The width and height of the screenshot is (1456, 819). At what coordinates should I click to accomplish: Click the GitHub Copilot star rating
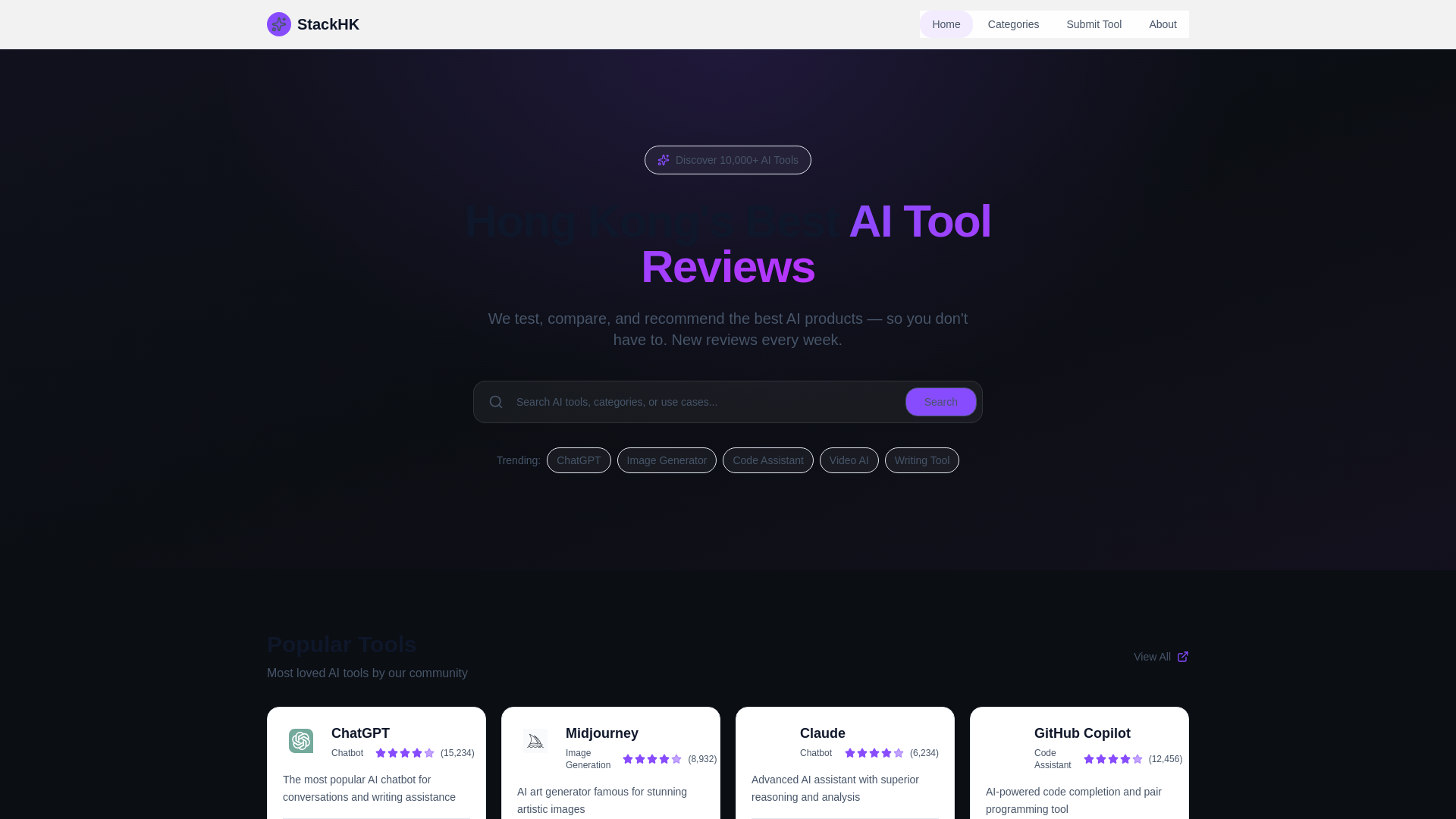pos(1113,759)
